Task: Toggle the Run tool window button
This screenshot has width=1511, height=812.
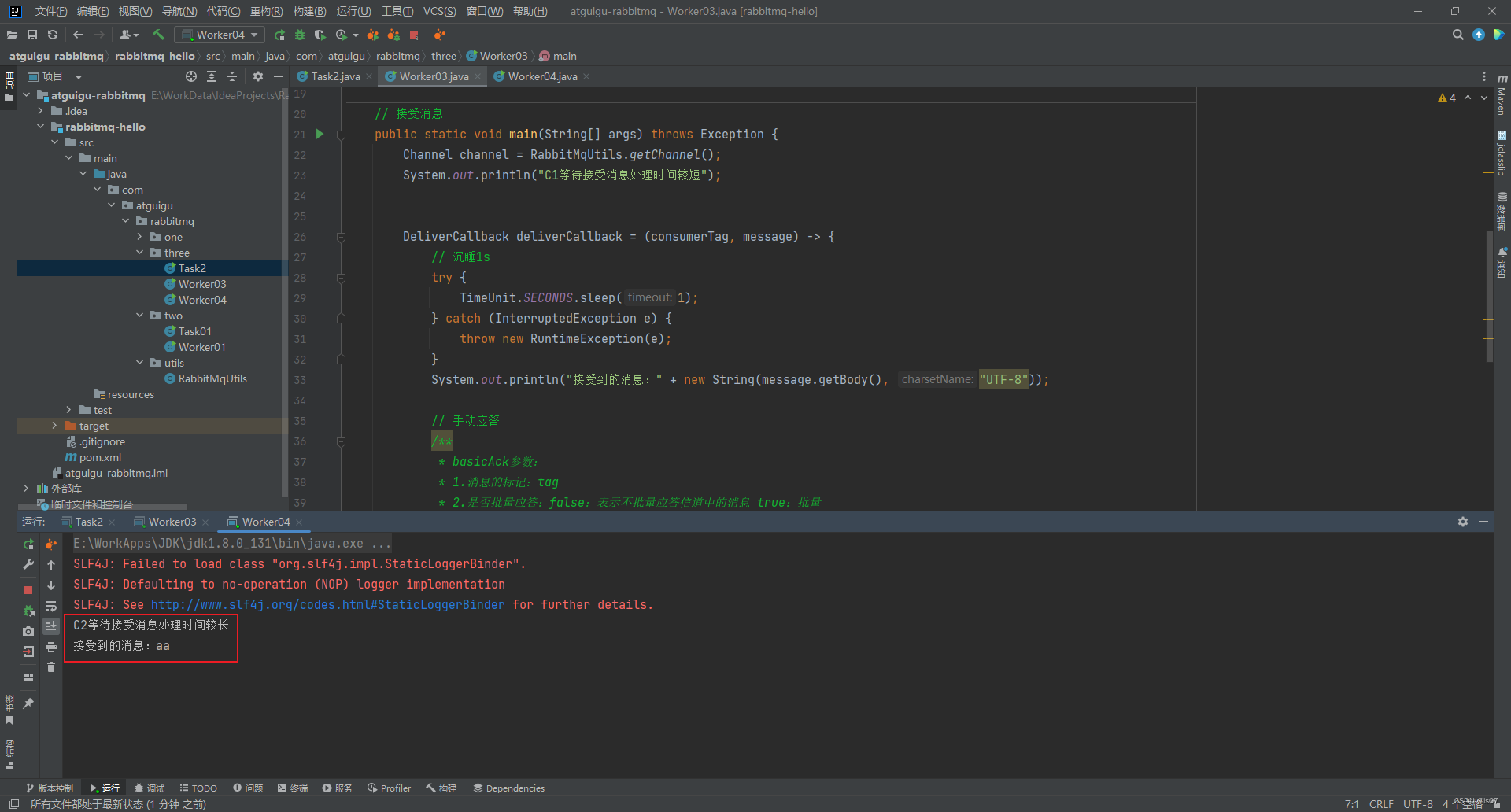Action: click(105, 788)
